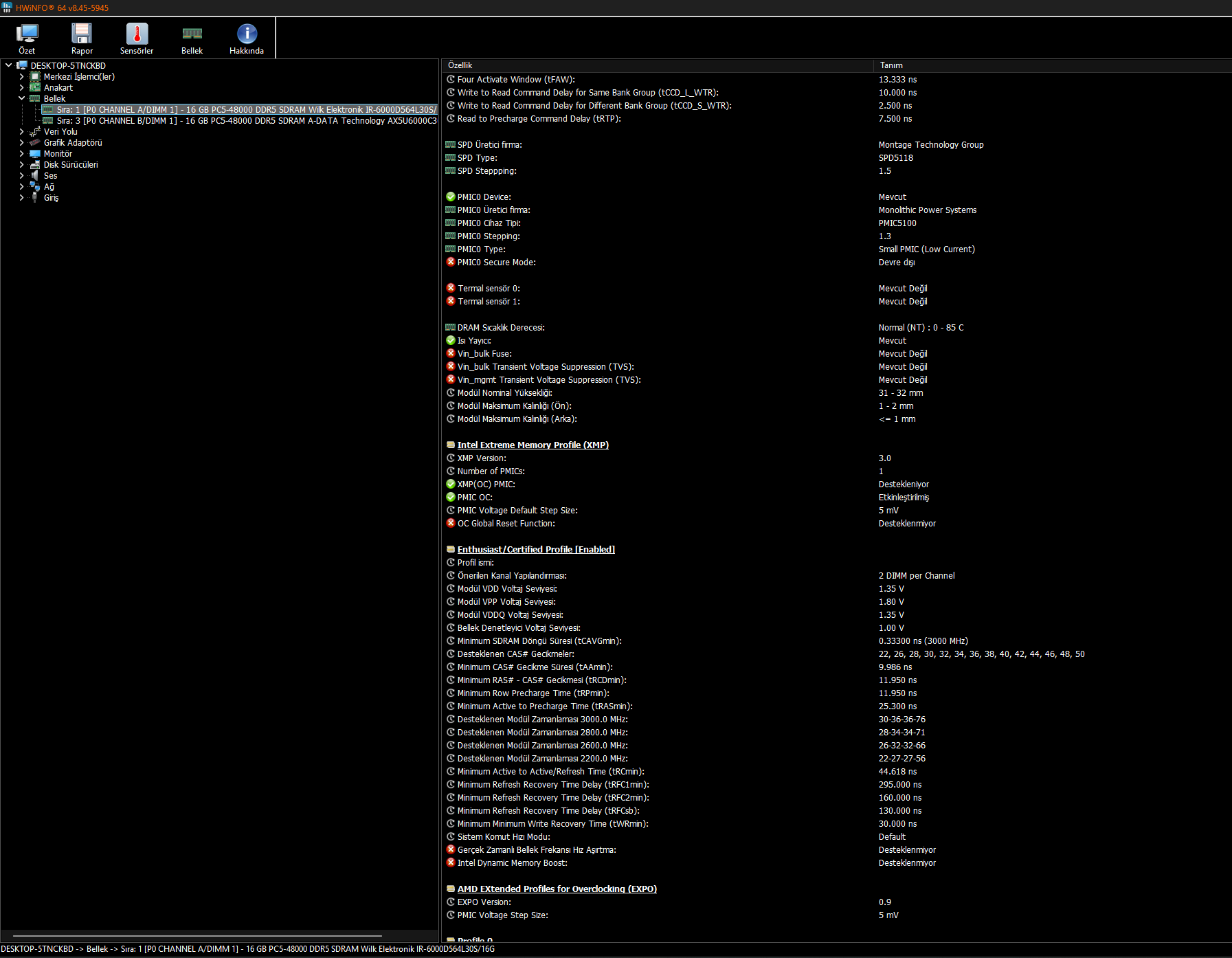Select the Anakart tree item
This screenshot has height=958, width=1232.
[x=58, y=87]
